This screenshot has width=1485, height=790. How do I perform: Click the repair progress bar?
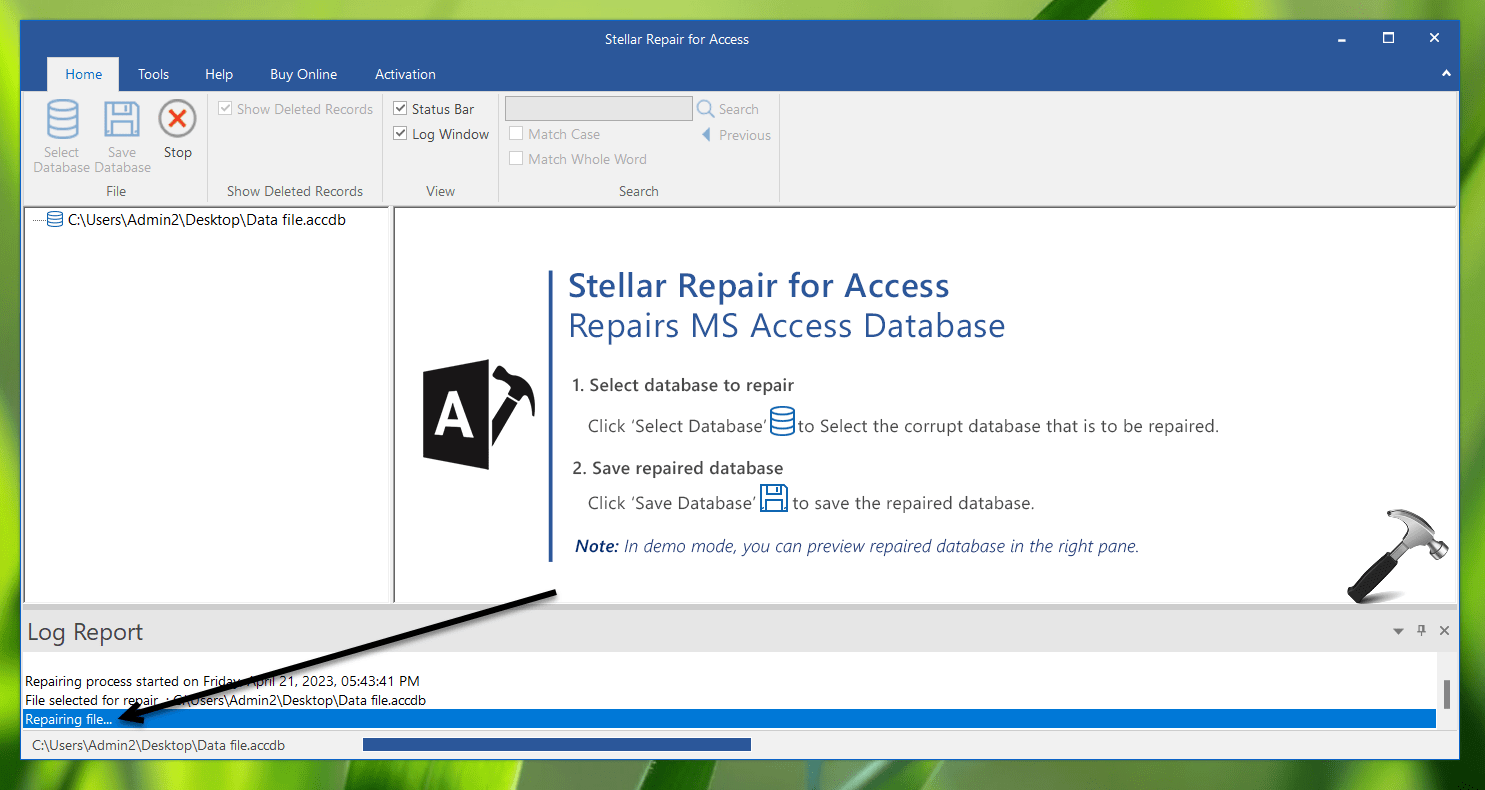click(x=556, y=744)
